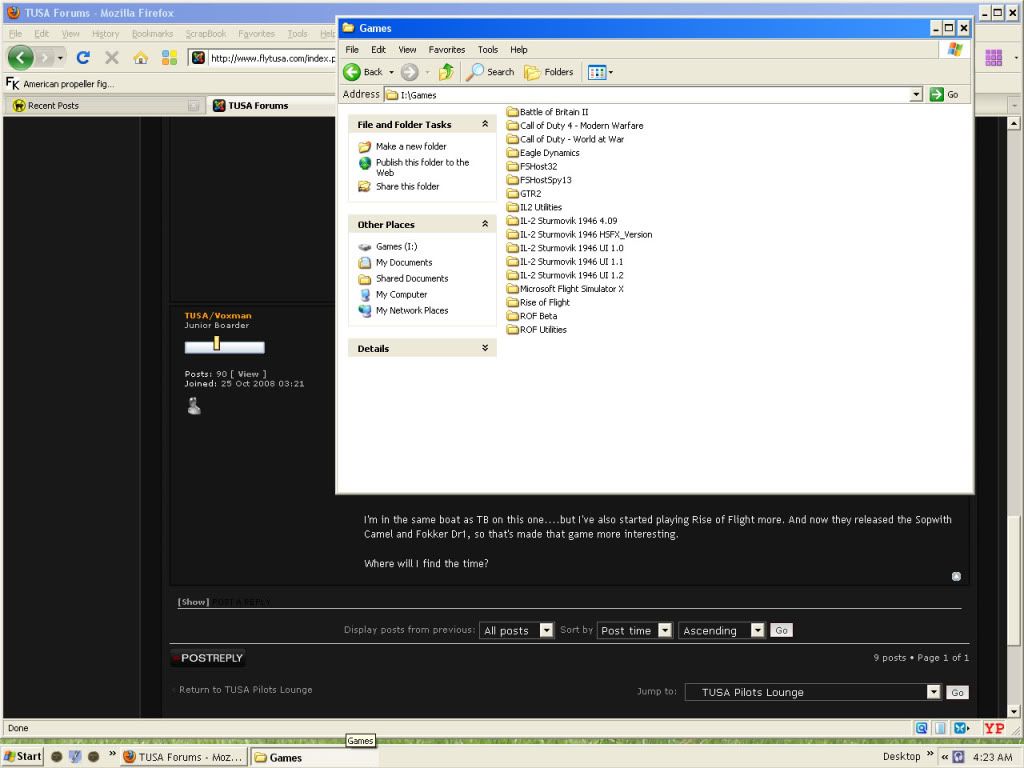Select Battle of Britain II folder
The image size is (1024, 768).
(554, 112)
